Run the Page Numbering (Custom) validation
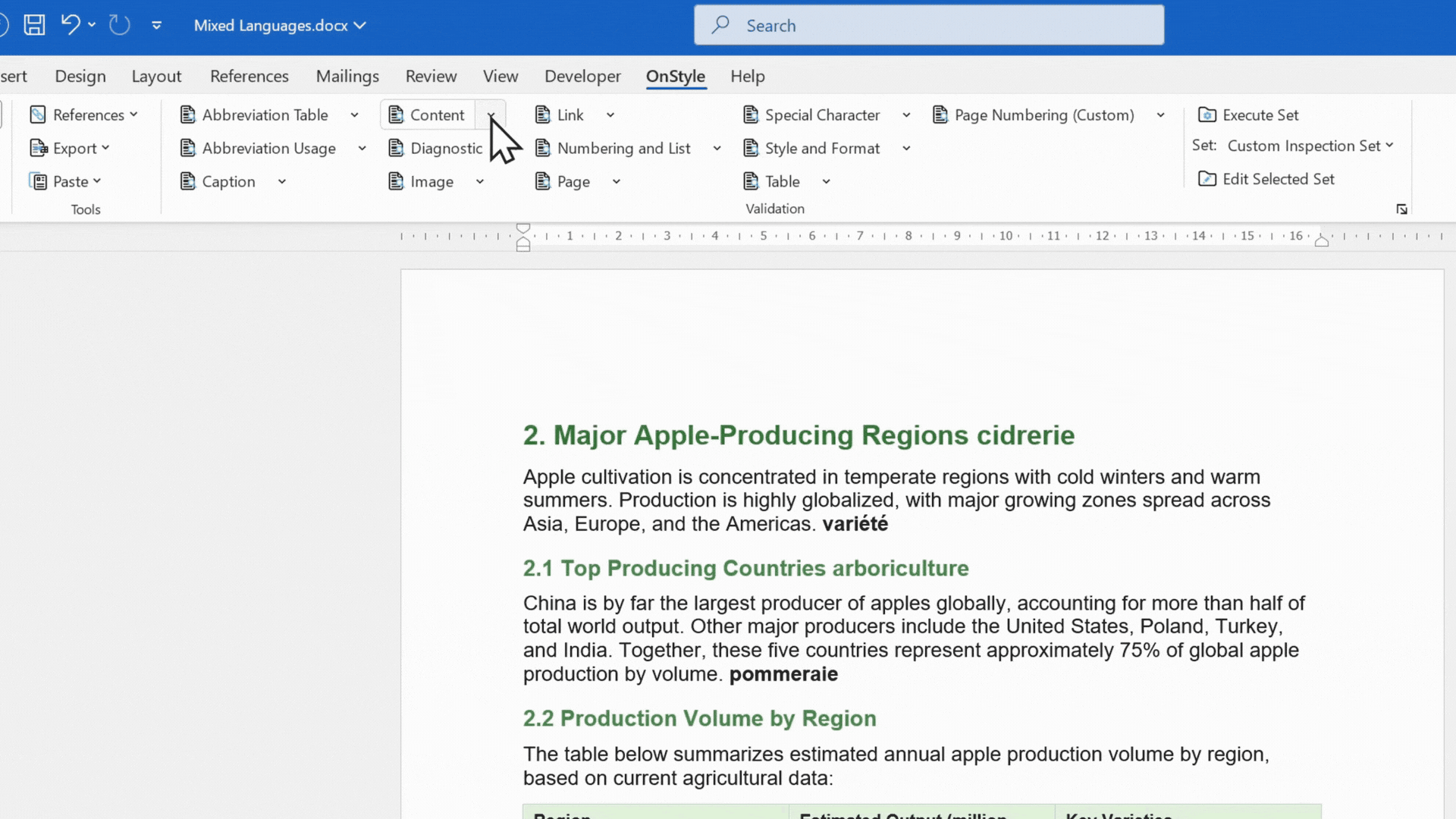The width and height of the screenshot is (1456, 819). pyautogui.click(x=1034, y=115)
